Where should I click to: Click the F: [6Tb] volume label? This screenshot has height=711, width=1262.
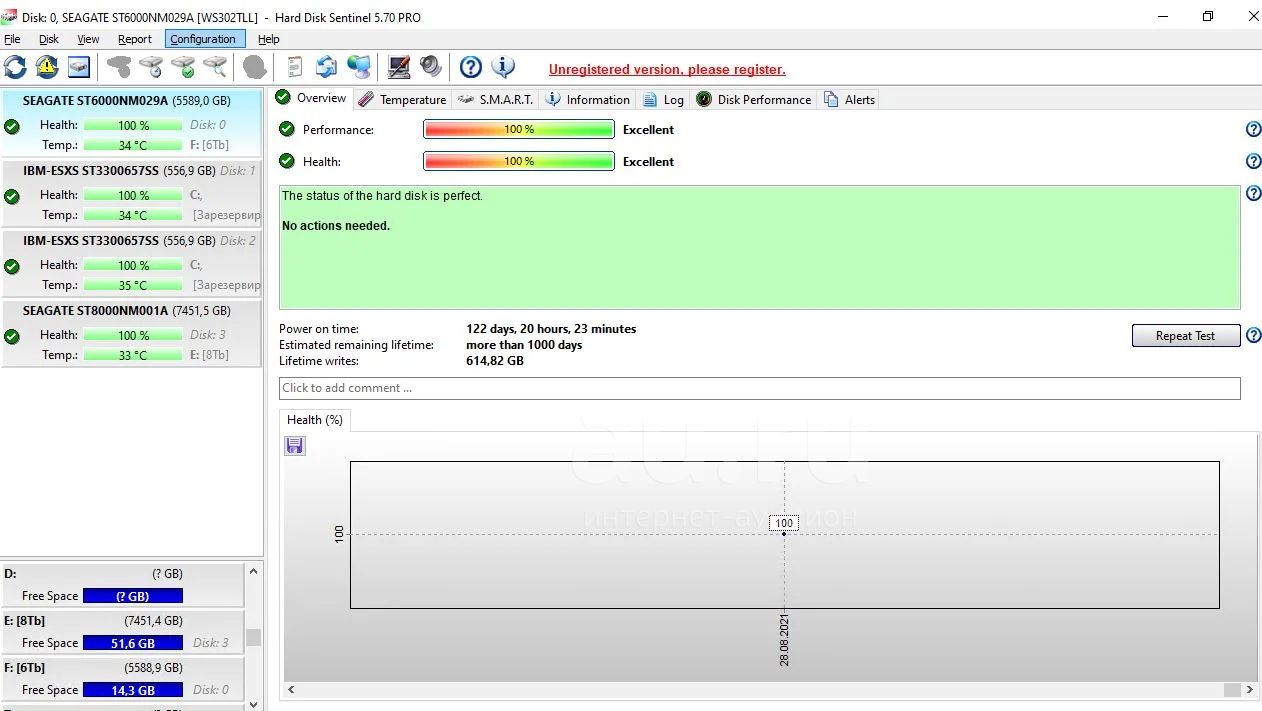[x=25, y=667]
